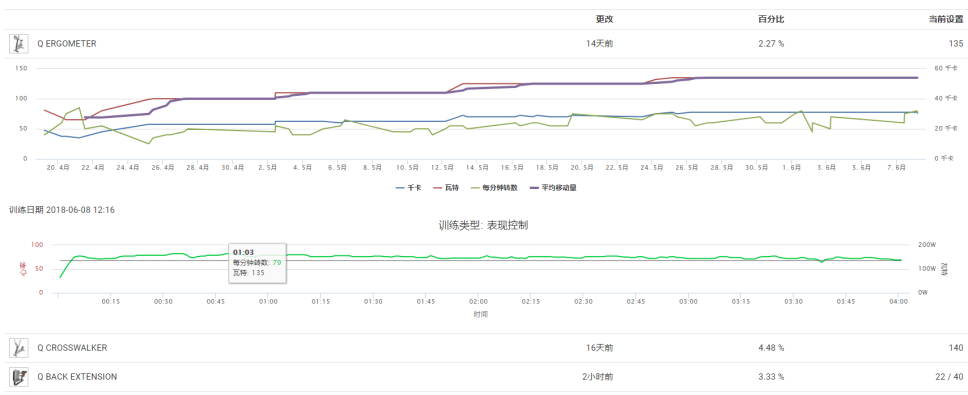Click the 2.27 % percentage value
968x395 pixels.
pos(772,44)
